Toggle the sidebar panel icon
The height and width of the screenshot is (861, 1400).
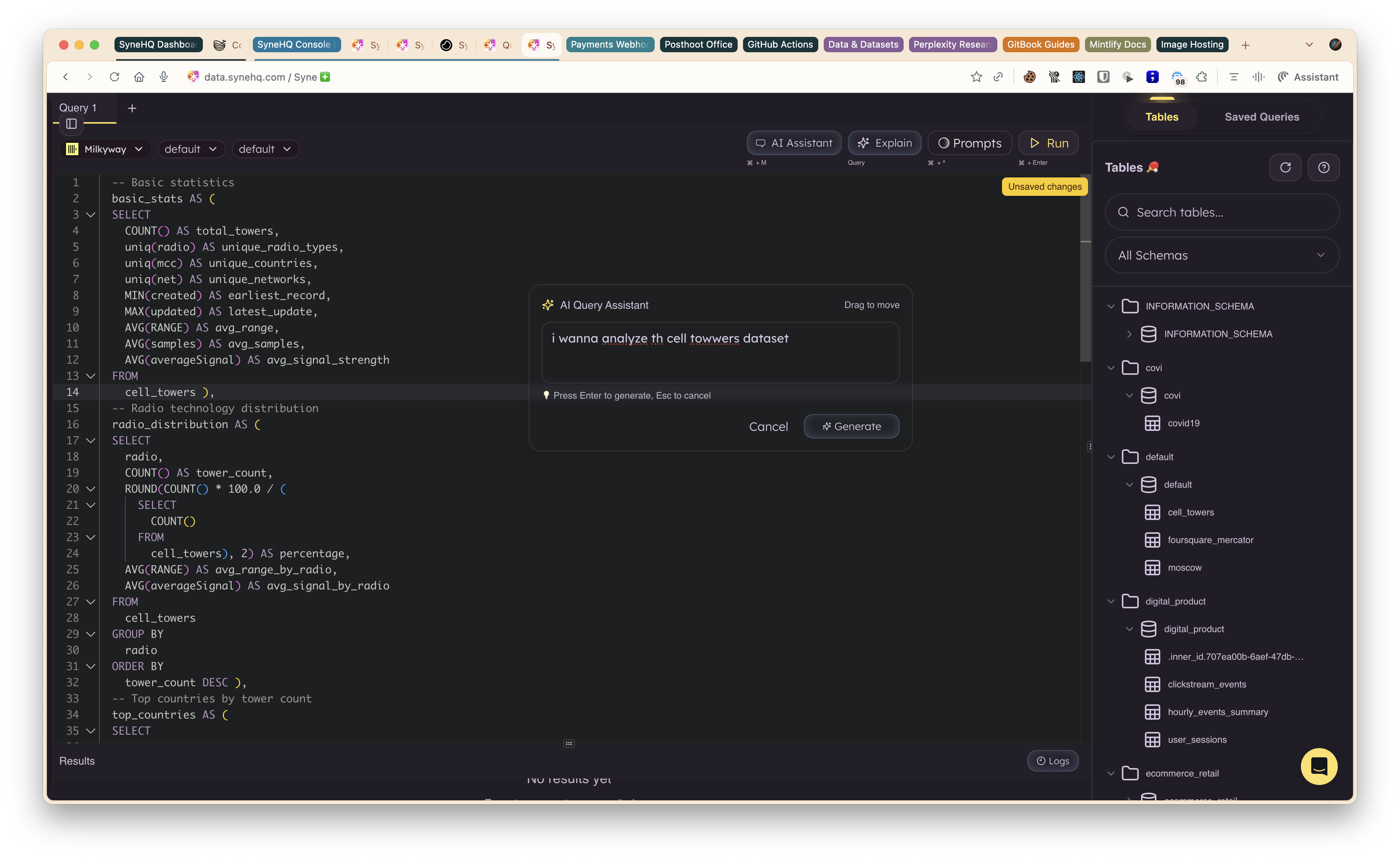click(x=71, y=124)
